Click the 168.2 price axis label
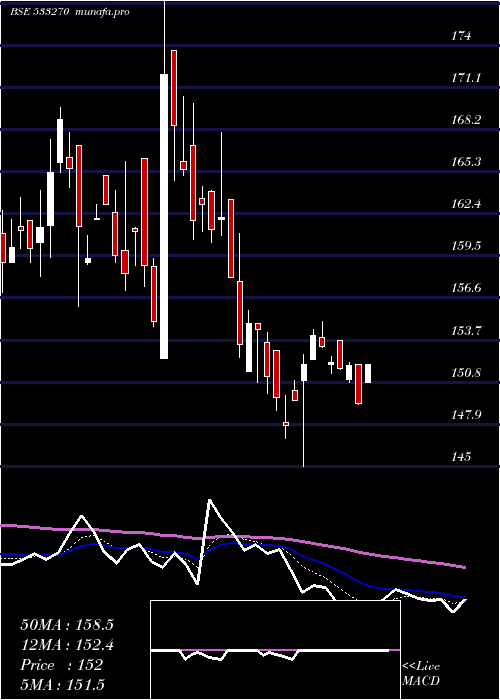Screen dimensions: 500x700 [465, 120]
